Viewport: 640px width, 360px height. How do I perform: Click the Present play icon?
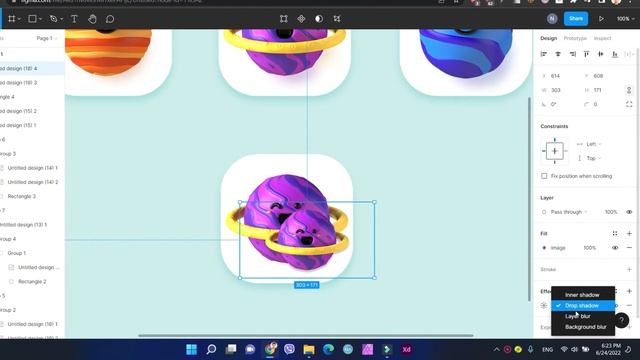(601, 19)
